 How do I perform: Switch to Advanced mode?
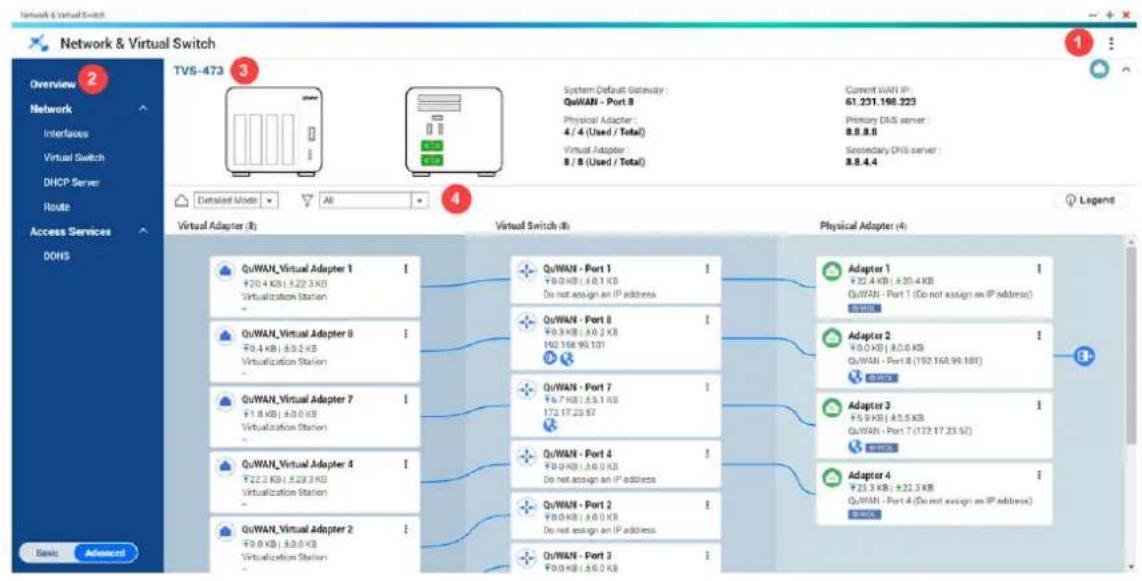pos(104,553)
